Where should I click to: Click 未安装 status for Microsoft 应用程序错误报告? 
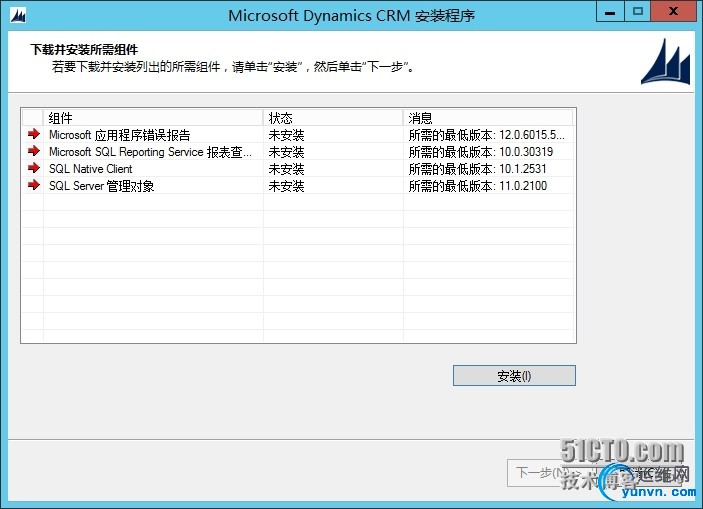286,135
